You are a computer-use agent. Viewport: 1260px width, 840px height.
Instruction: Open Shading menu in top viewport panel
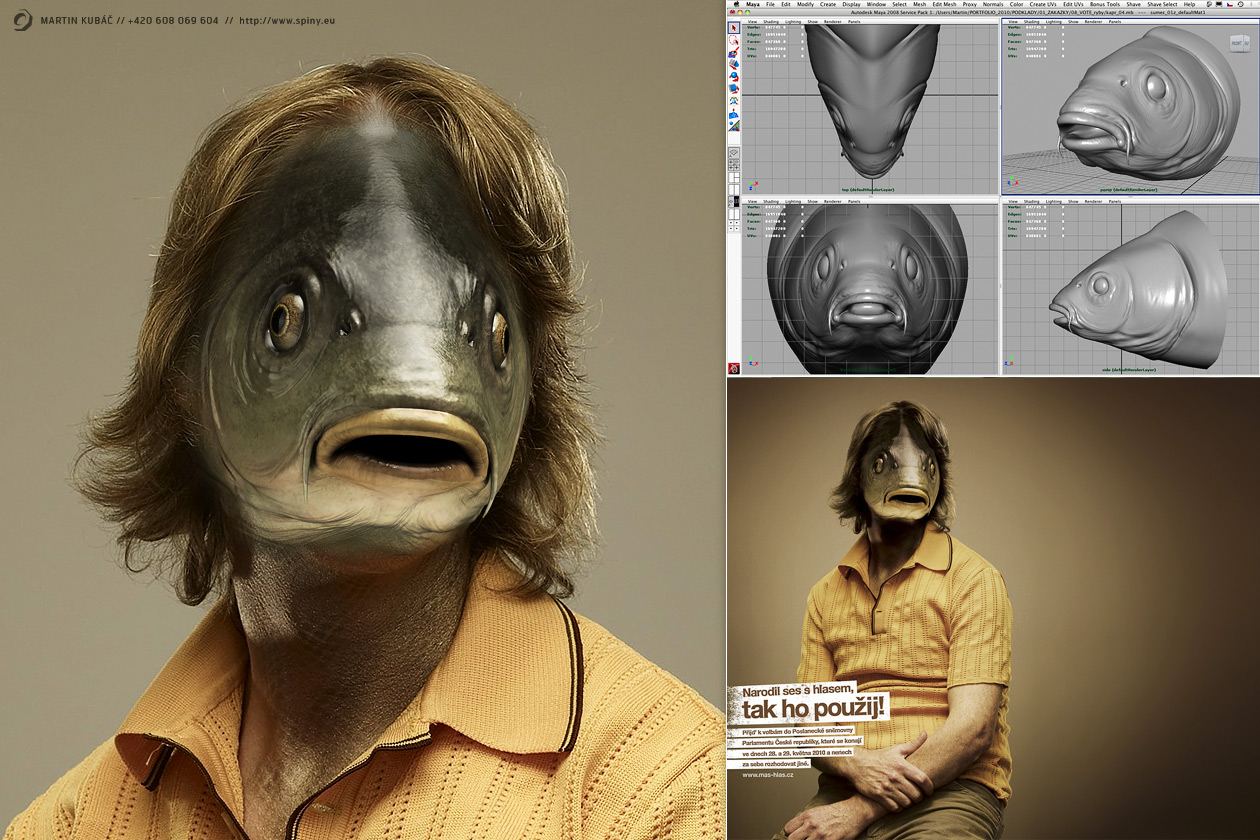pos(771,21)
